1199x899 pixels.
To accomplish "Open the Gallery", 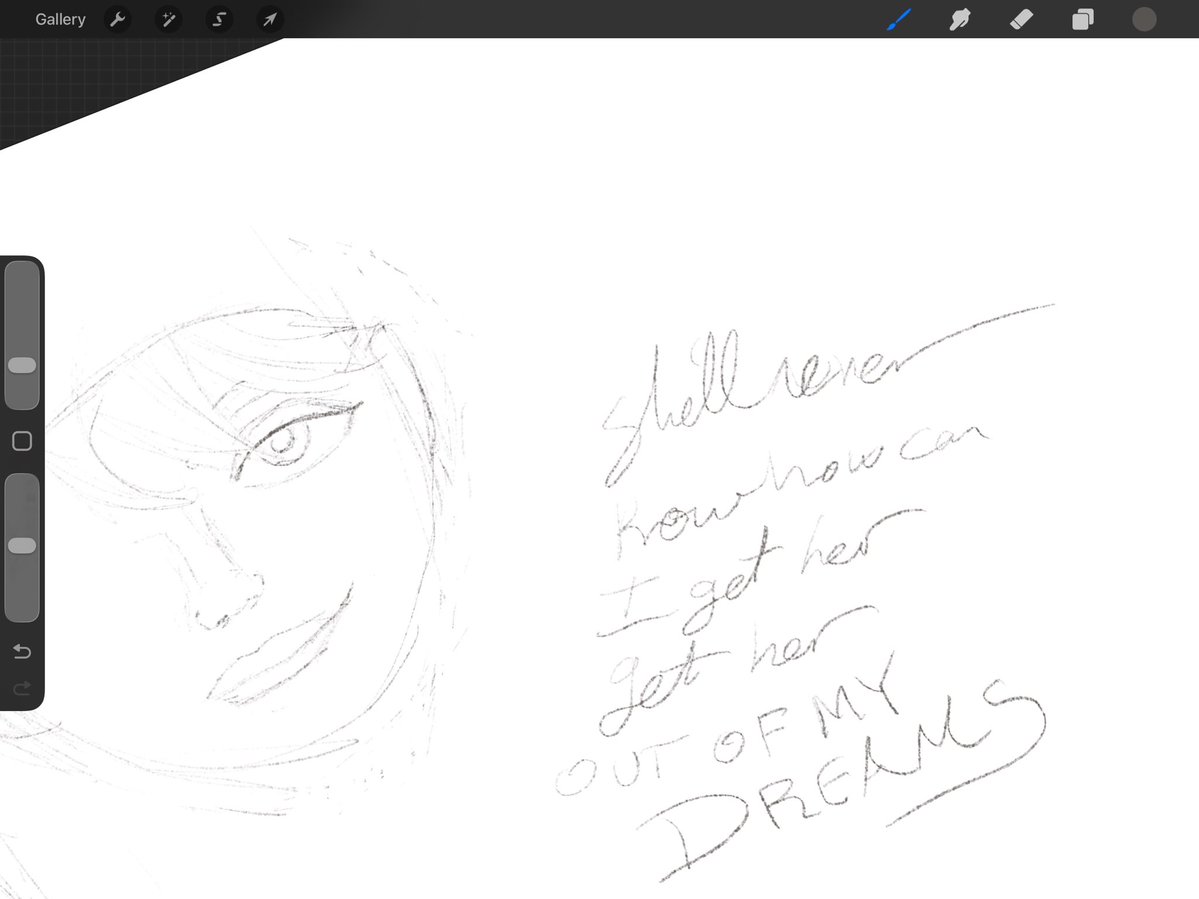I will coord(60,19).
